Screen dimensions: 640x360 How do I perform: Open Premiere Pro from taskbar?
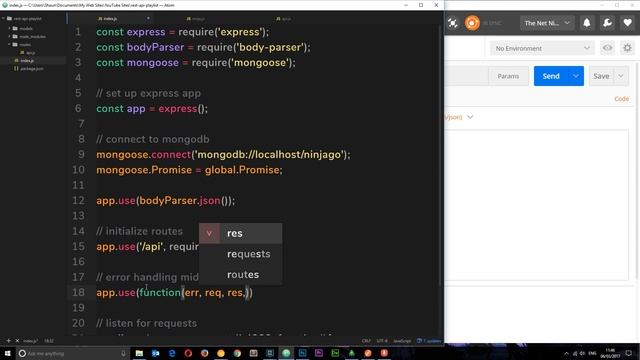[x=319, y=353]
